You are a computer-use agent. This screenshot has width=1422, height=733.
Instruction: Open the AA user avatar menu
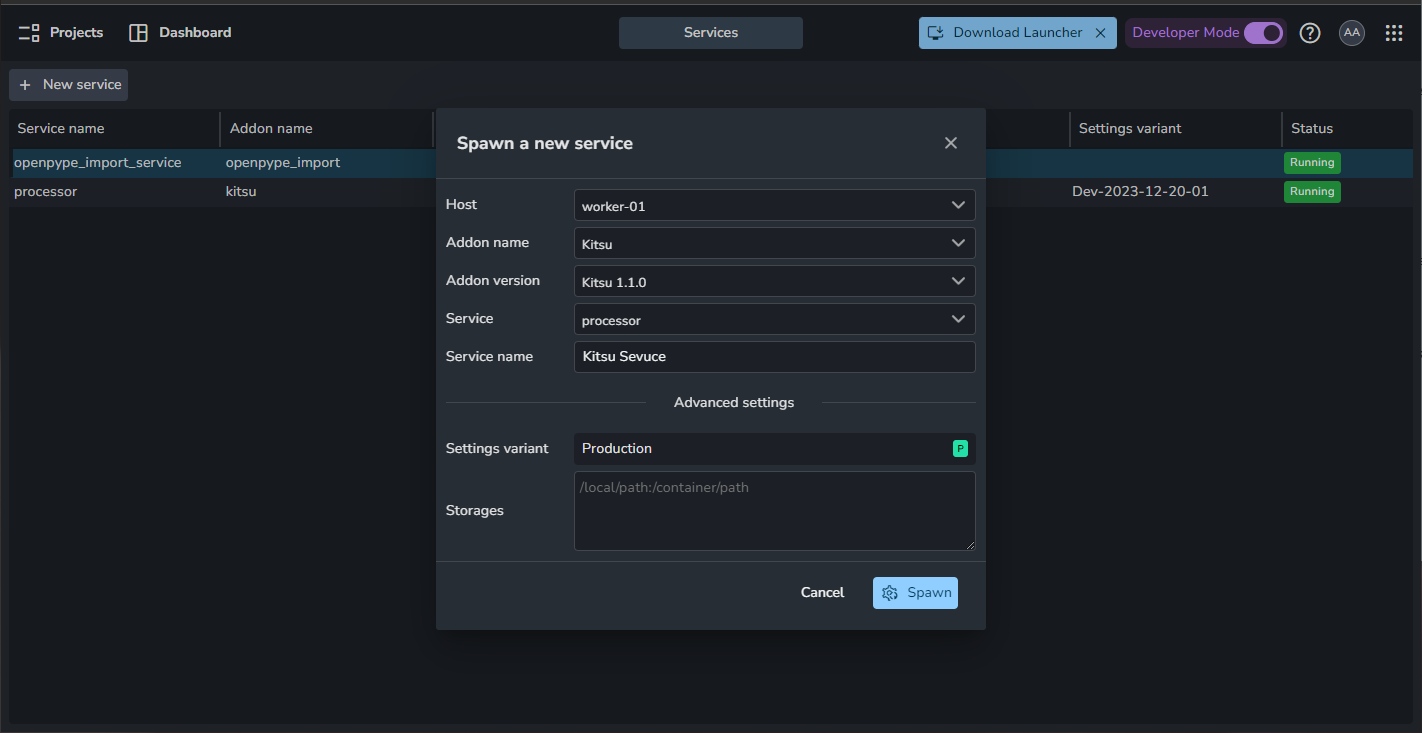pyautogui.click(x=1352, y=33)
